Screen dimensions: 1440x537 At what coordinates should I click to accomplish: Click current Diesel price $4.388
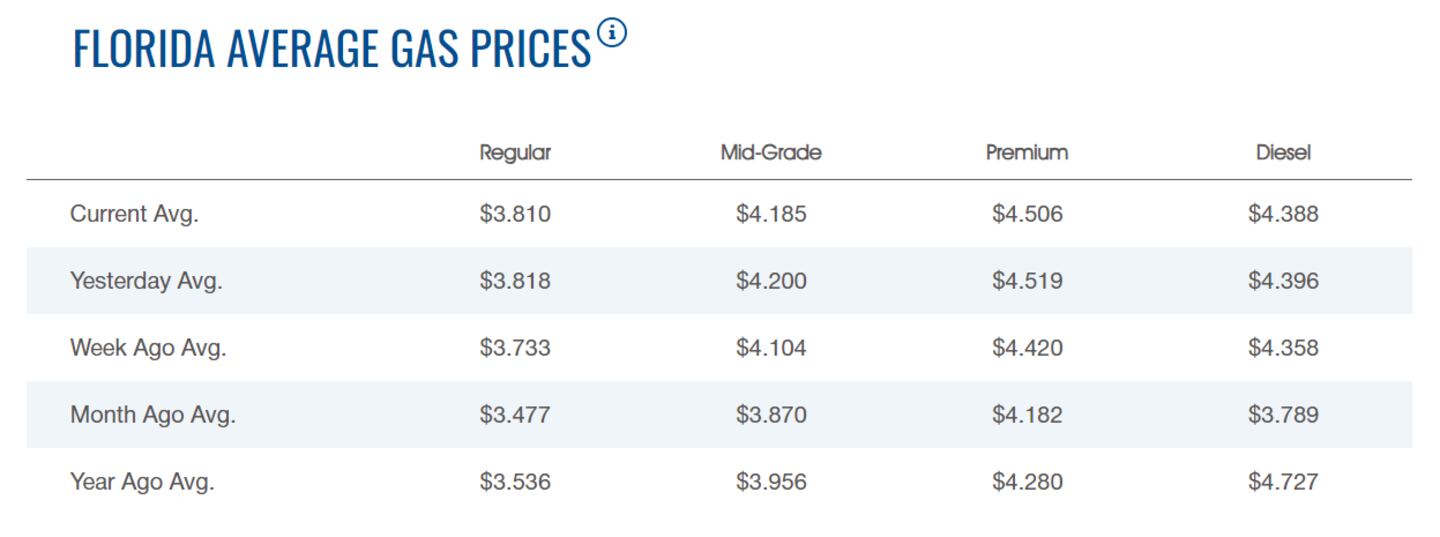point(1283,214)
